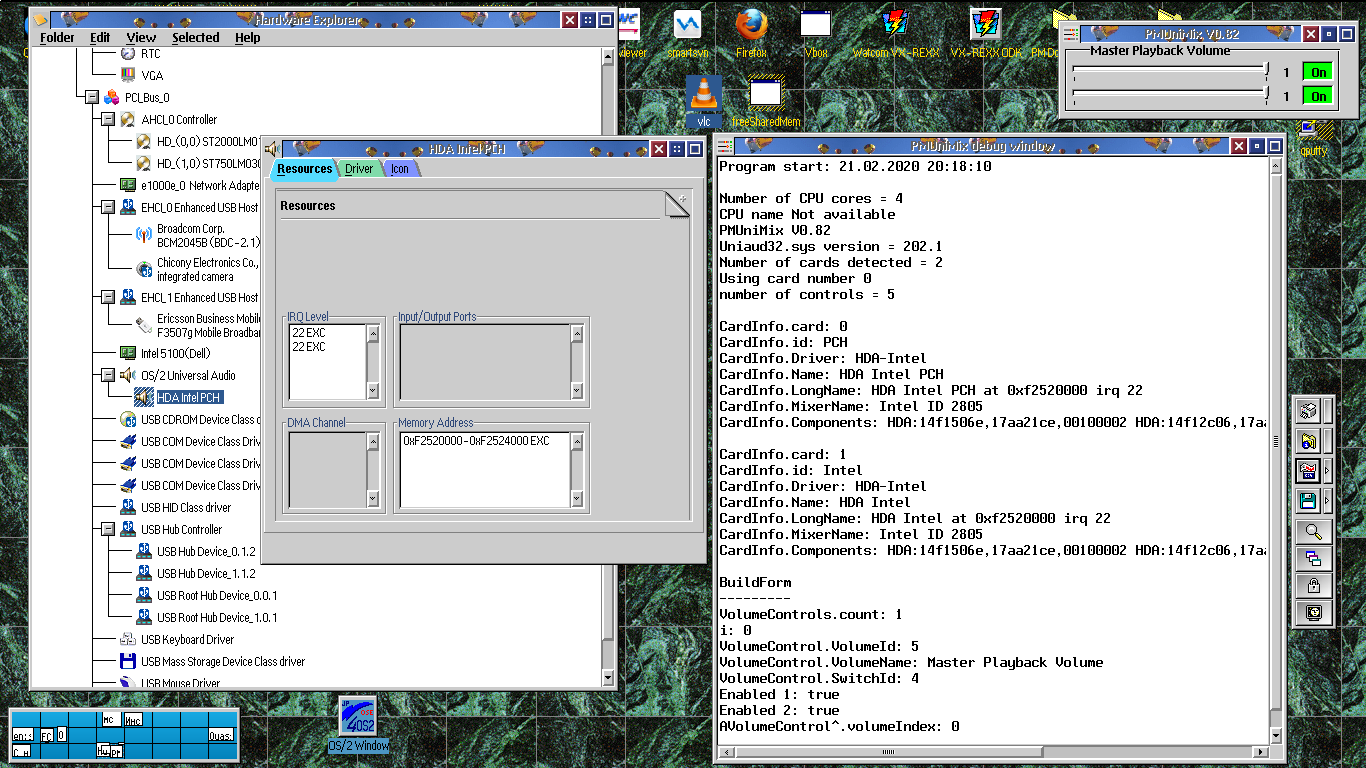
Task: Open the Selected menu in Hardware Explorer
Action: (x=195, y=38)
